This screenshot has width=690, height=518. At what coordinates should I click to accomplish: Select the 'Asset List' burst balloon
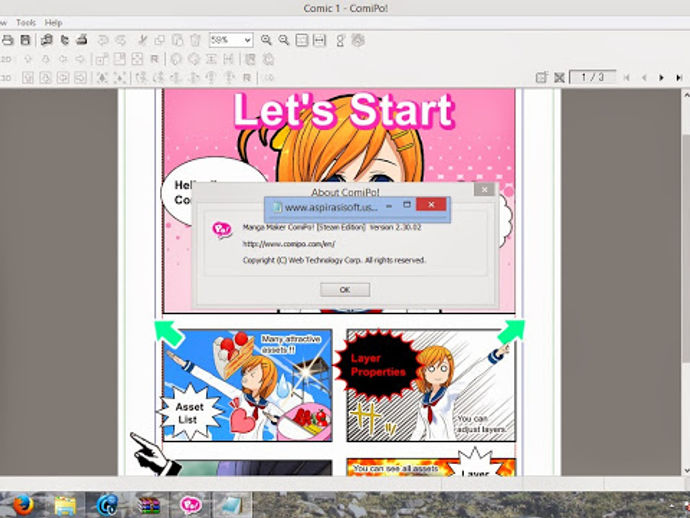[x=190, y=412]
